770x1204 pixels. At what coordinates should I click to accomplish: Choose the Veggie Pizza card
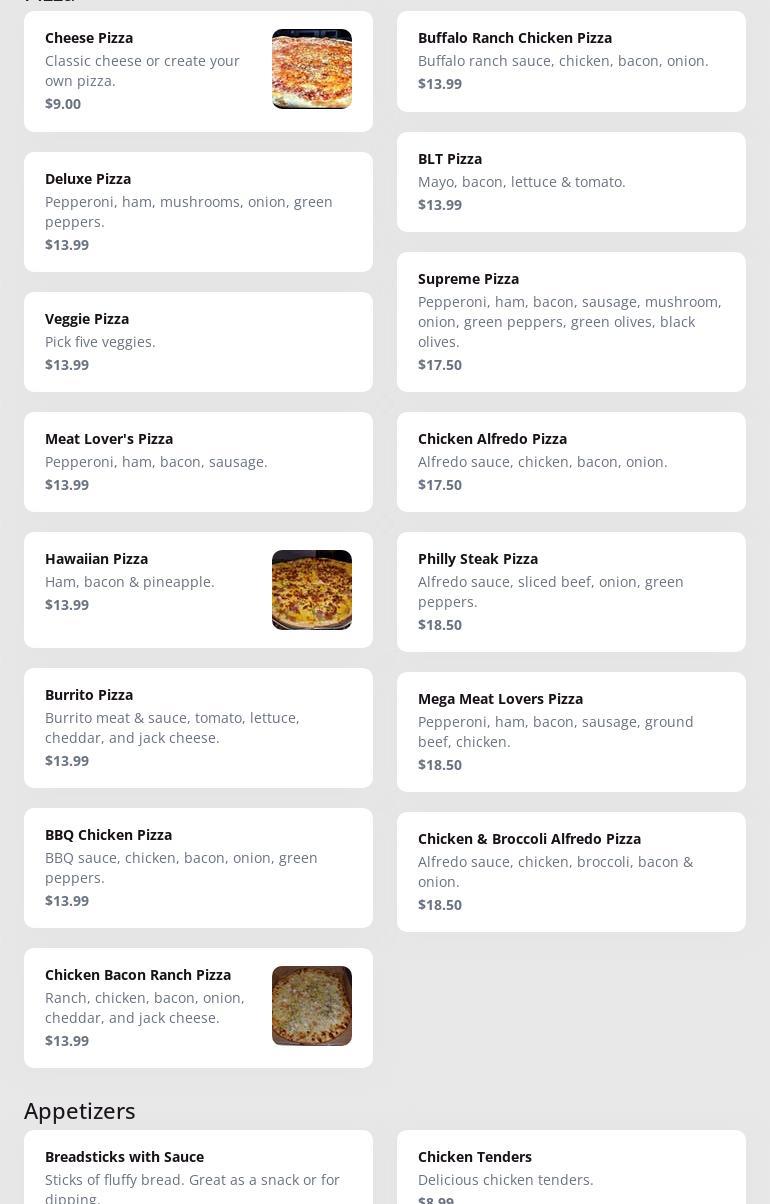(198, 342)
